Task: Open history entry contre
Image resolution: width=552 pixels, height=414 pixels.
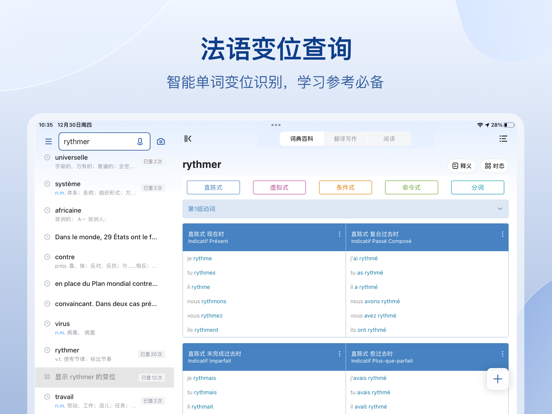Action: [x=105, y=261]
